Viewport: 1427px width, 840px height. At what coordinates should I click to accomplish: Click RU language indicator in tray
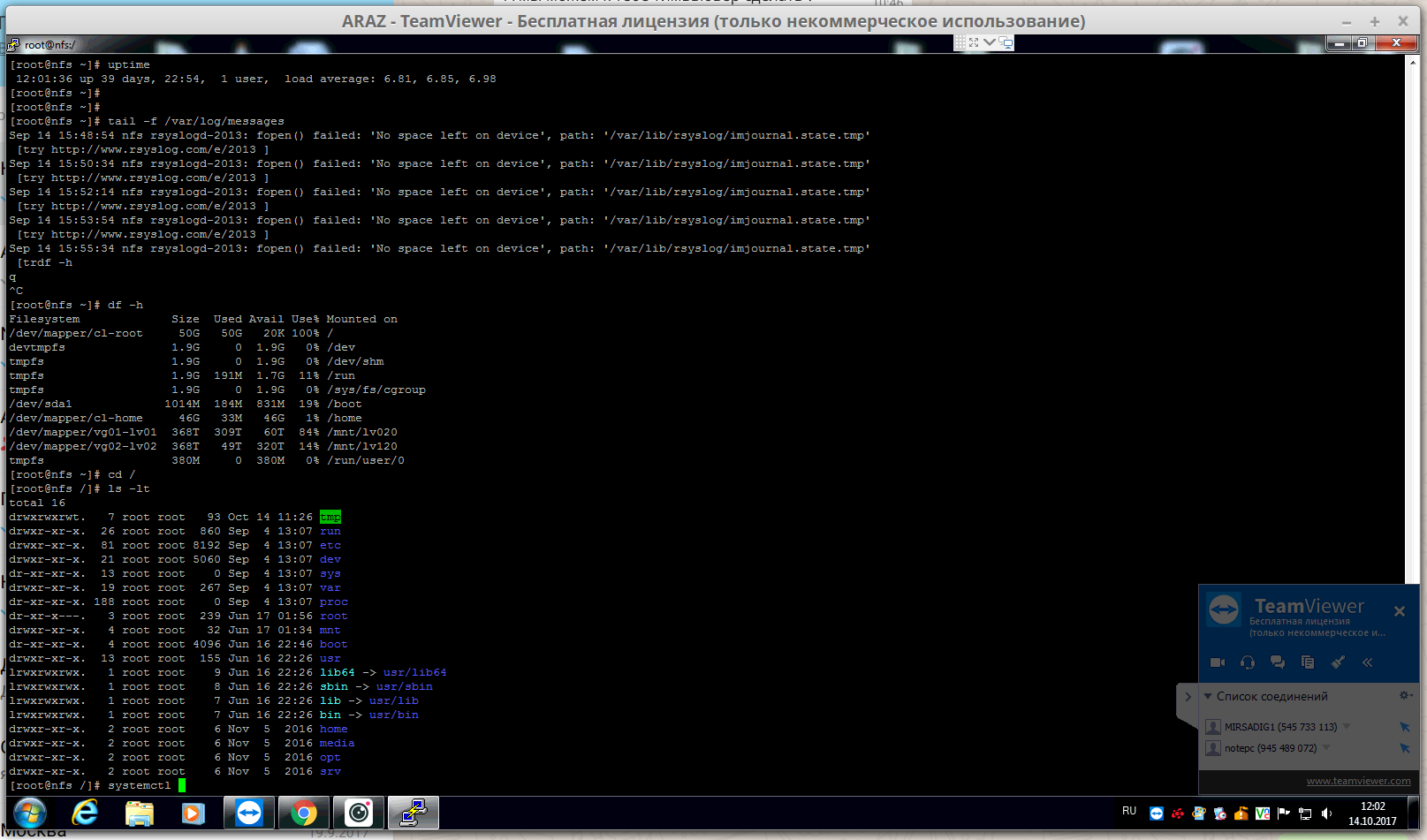coord(1129,811)
